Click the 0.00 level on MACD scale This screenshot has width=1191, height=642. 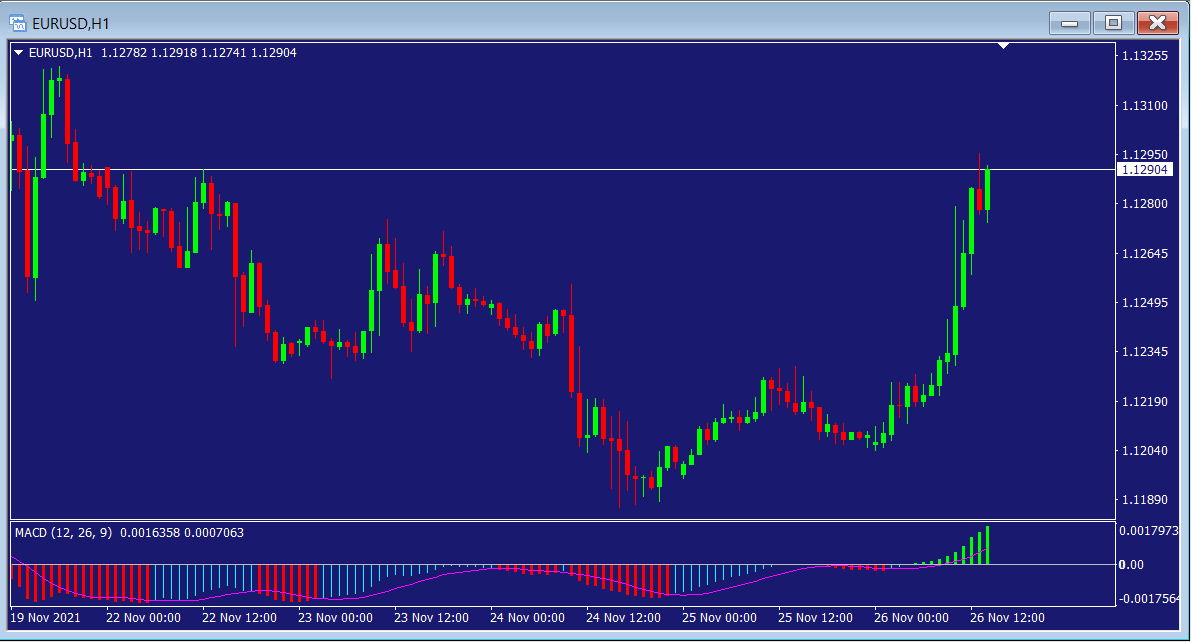coord(1131,565)
